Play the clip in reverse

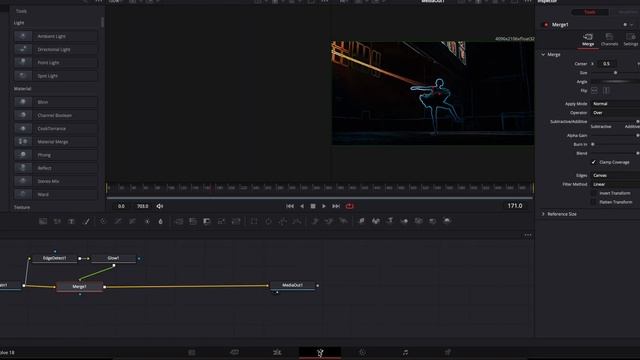pos(302,206)
